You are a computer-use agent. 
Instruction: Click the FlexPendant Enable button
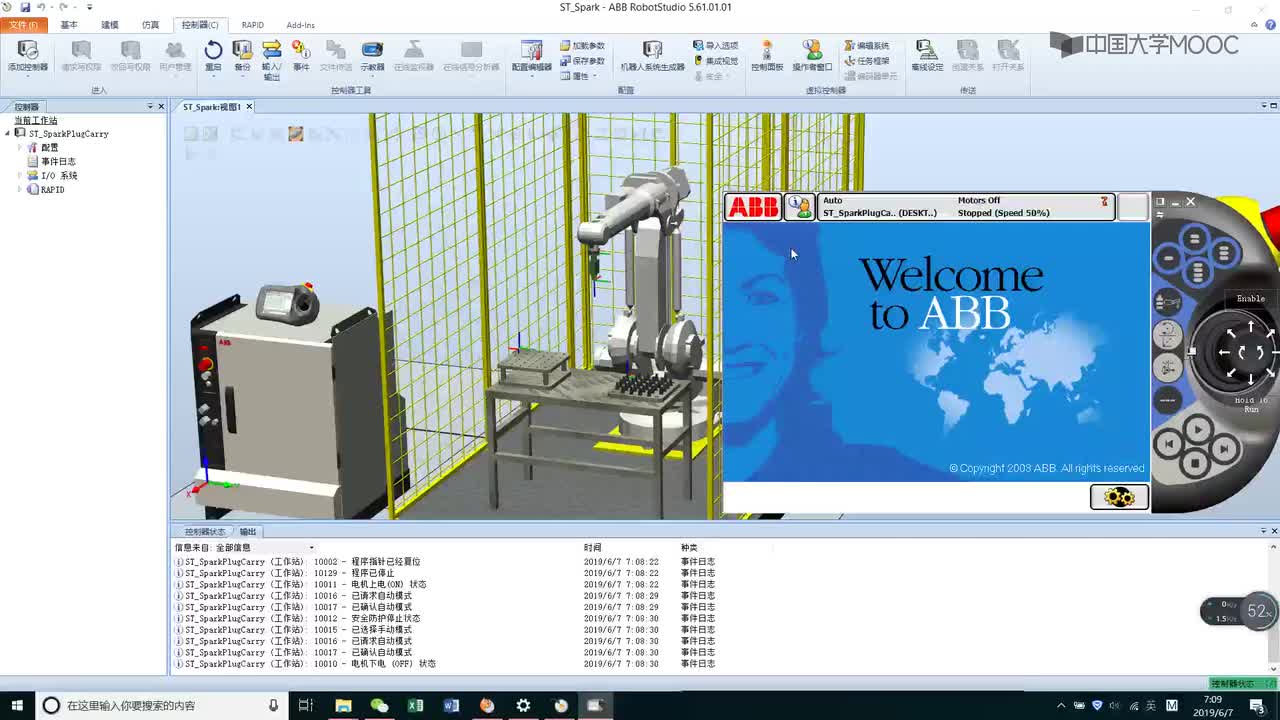point(1250,298)
